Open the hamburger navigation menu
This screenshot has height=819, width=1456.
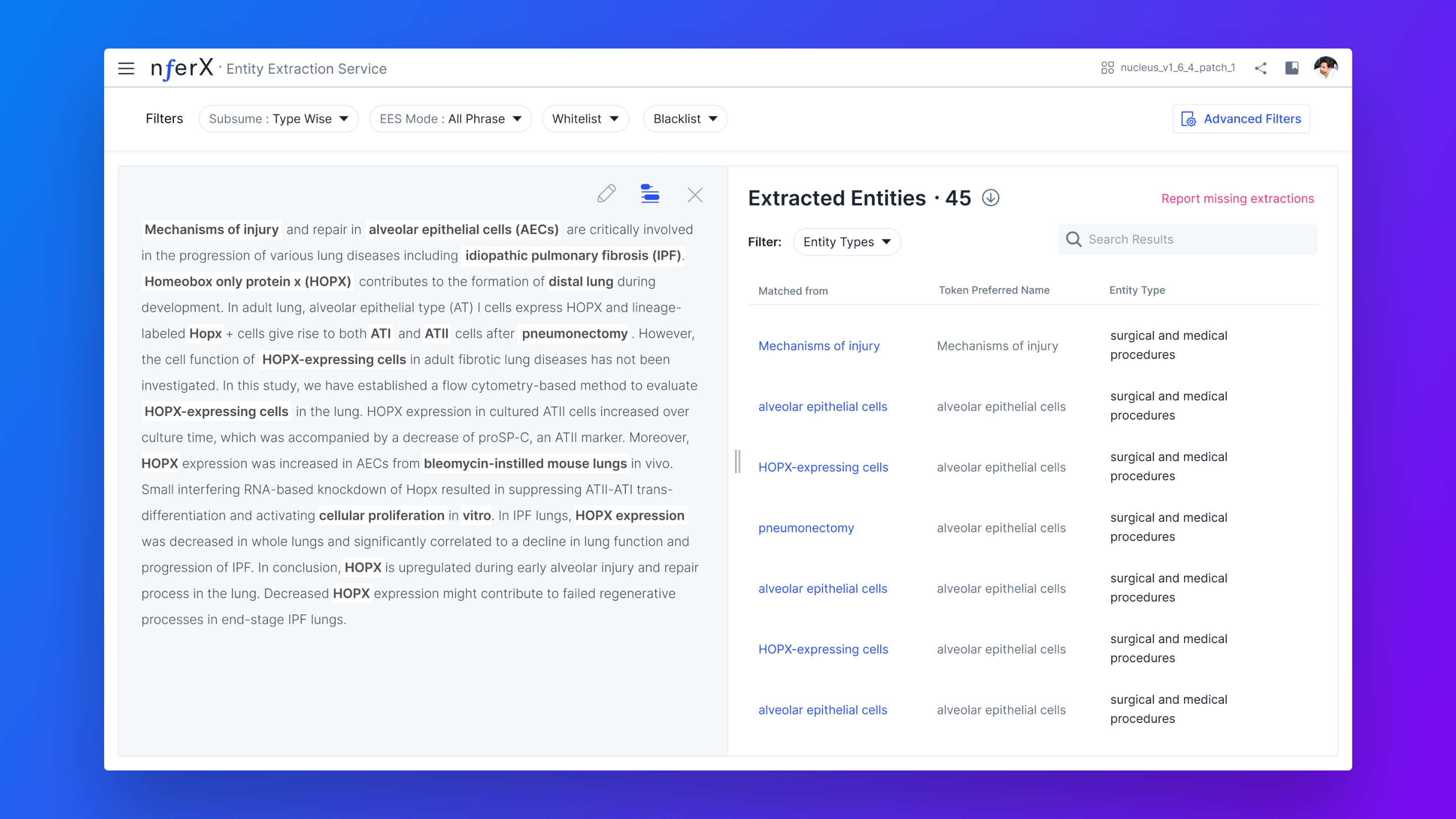(x=126, y=68)
